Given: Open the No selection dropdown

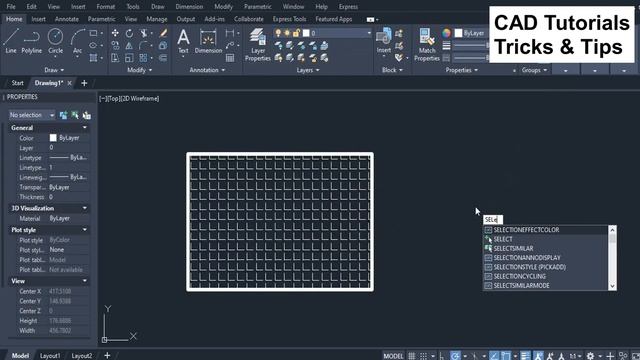Looking at the screenshot, I should tap(32, 115).
